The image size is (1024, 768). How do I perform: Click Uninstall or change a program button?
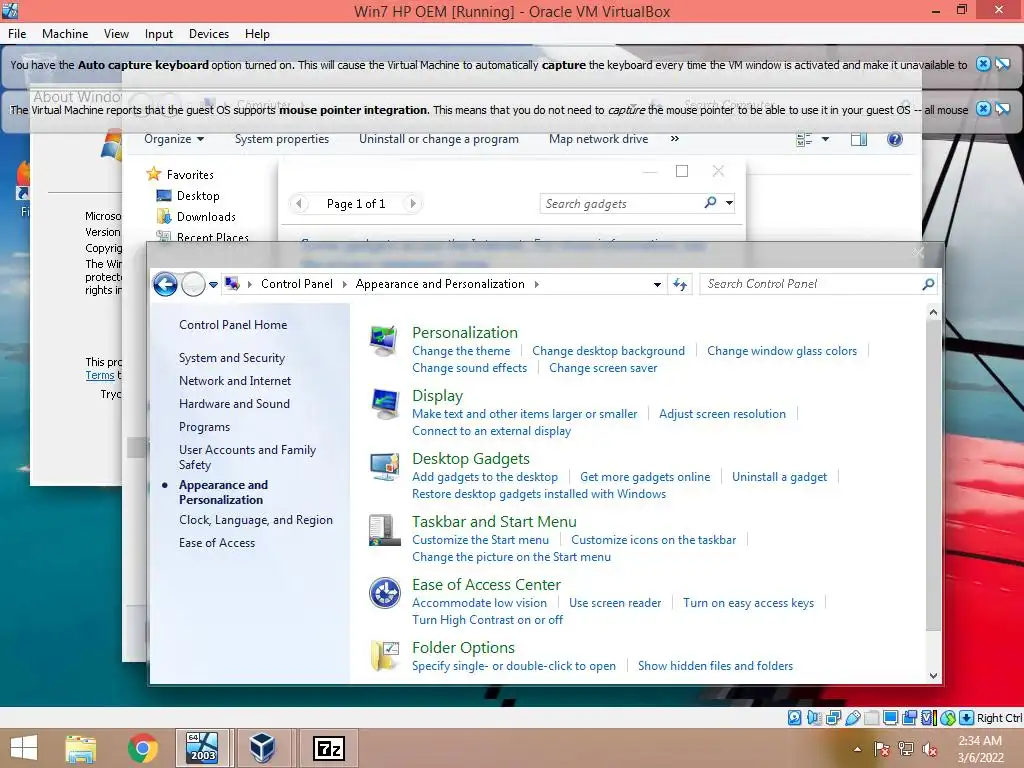439,139
